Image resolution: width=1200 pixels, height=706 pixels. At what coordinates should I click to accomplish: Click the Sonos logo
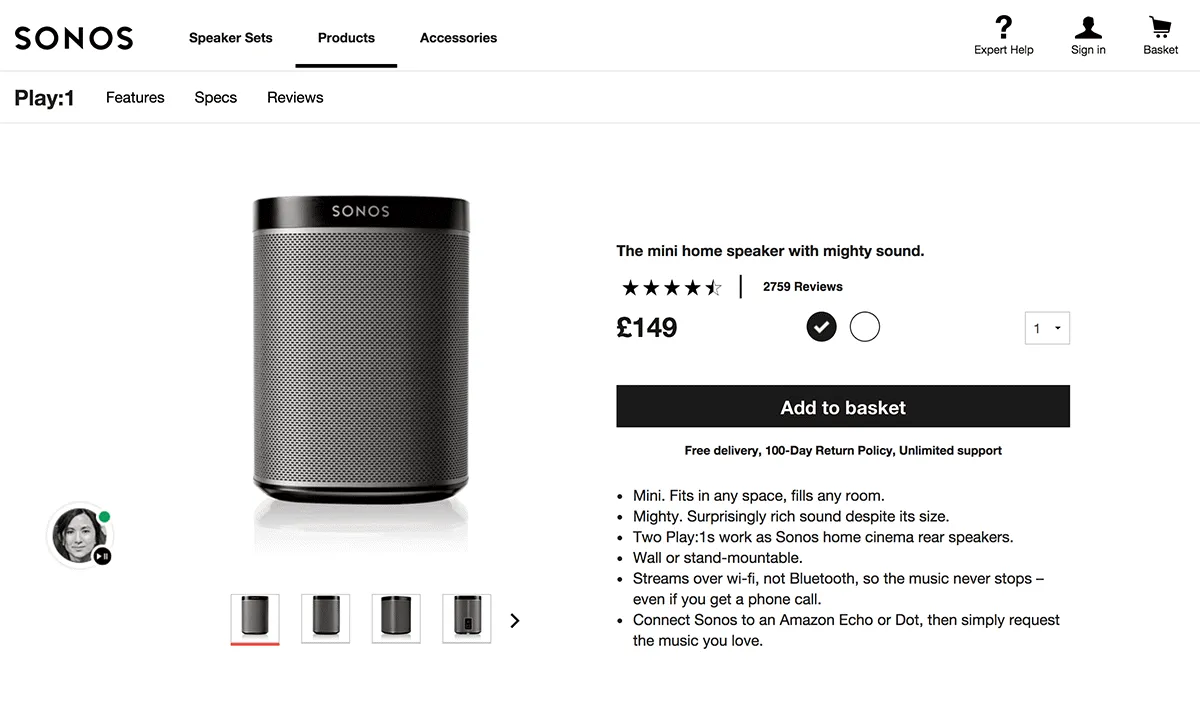[x=74, y=38]
